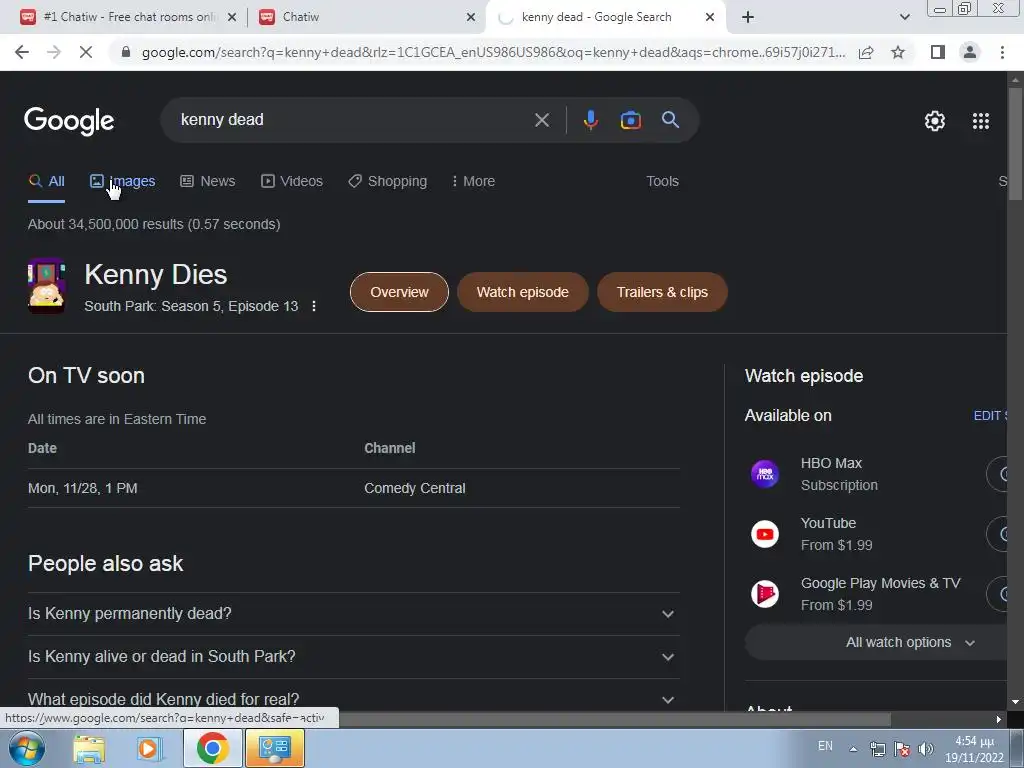This screenshot has height=768, width=1024.
Task: Click the address bar URL
Action: [x=493, y=52]
